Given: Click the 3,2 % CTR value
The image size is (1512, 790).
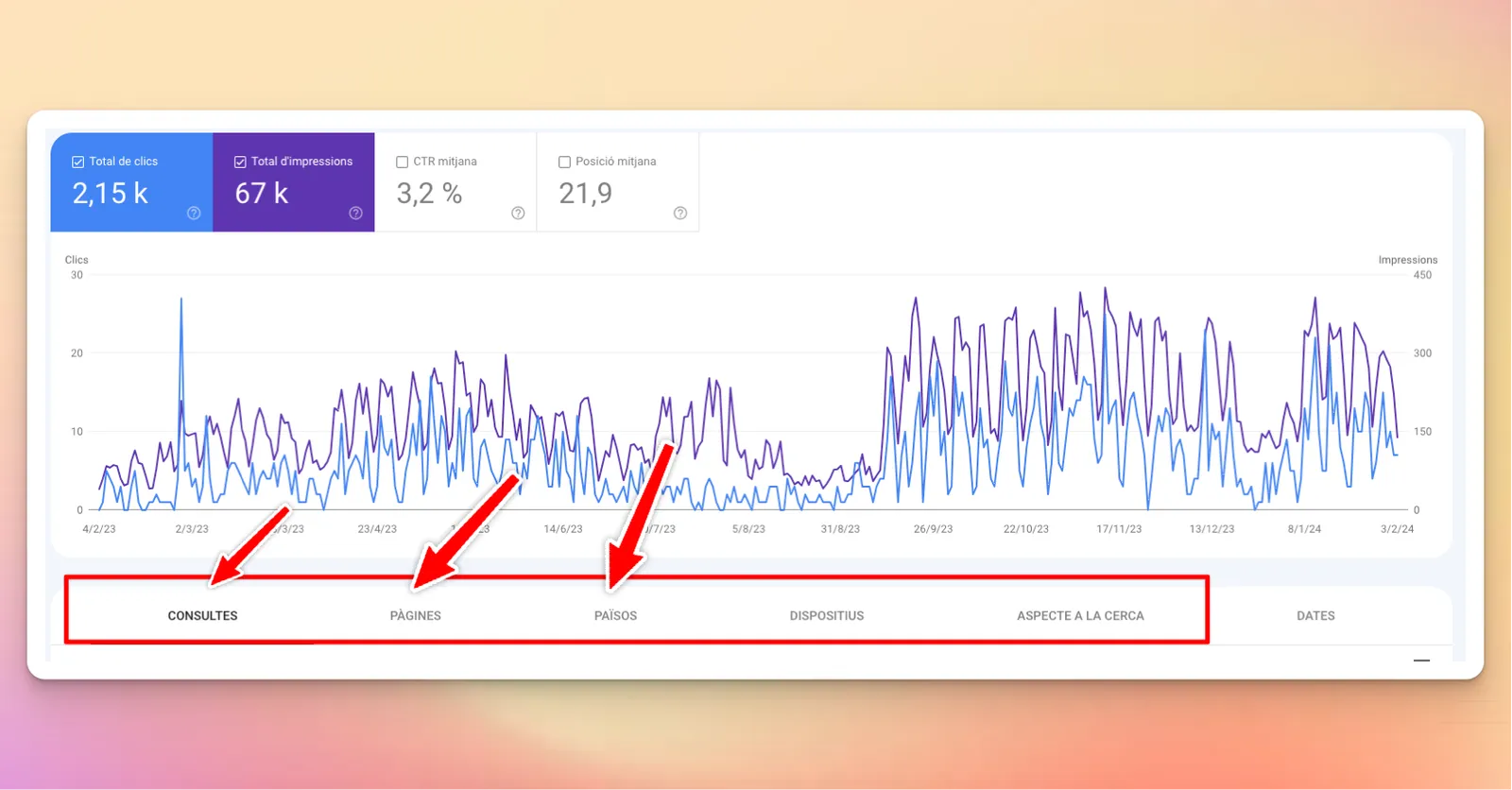Looking at the screenshot, I should (x=430, y=194).
